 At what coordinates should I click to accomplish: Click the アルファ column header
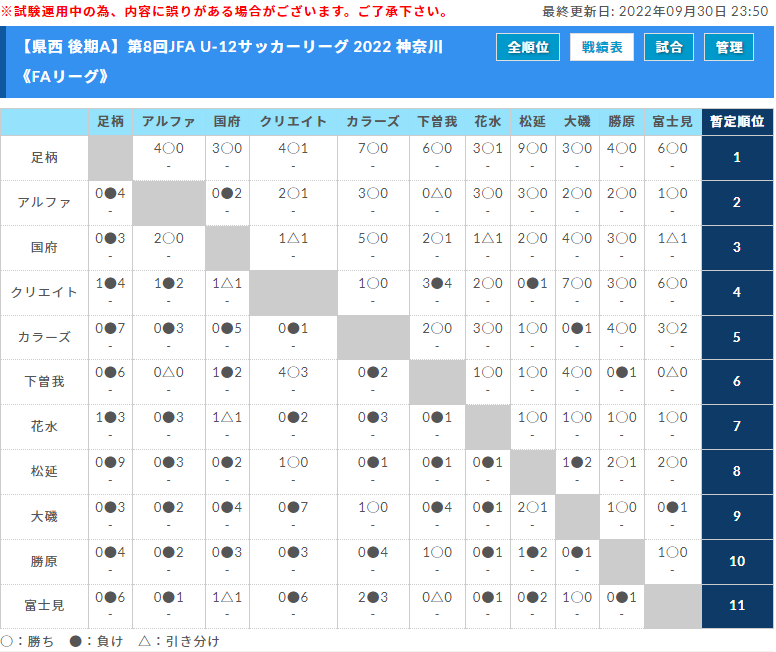click(169, 122)
